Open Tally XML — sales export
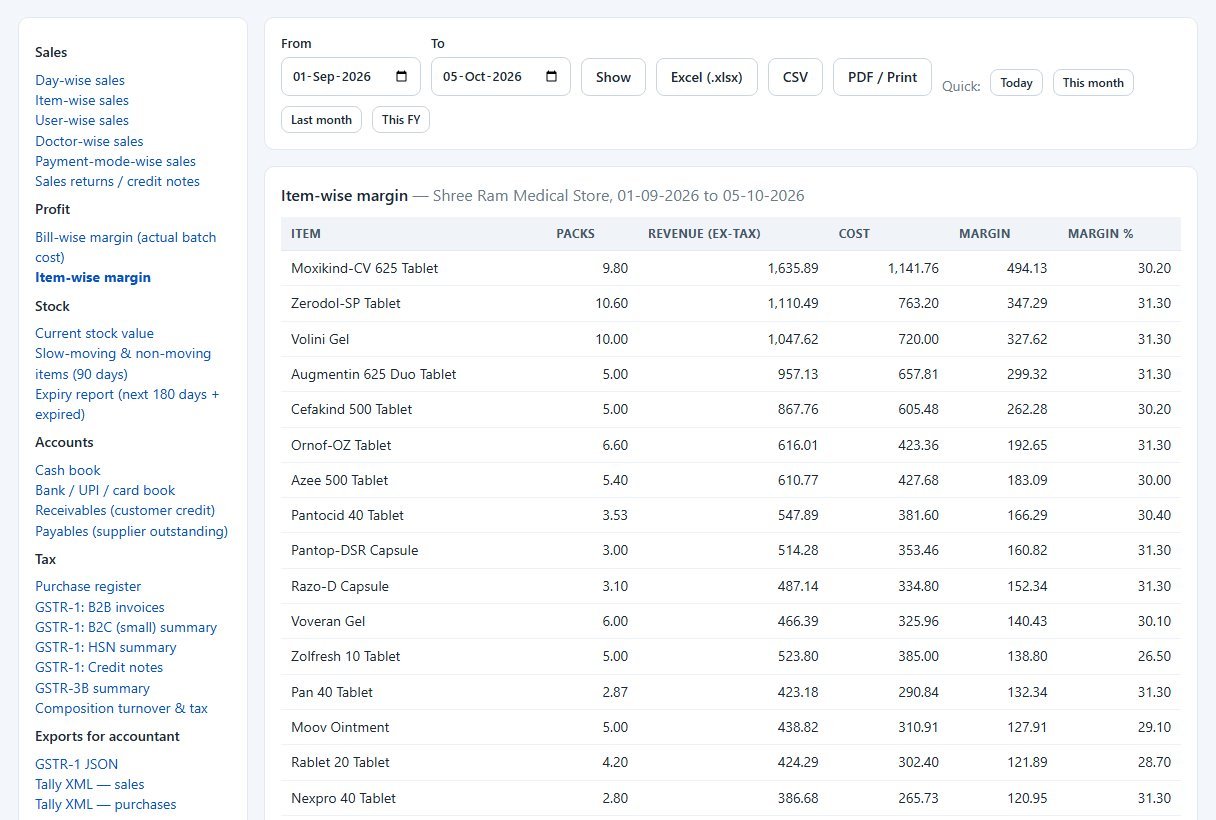Image resolution: width=1216 pixels, height=820 pixels. click(90, 784)
